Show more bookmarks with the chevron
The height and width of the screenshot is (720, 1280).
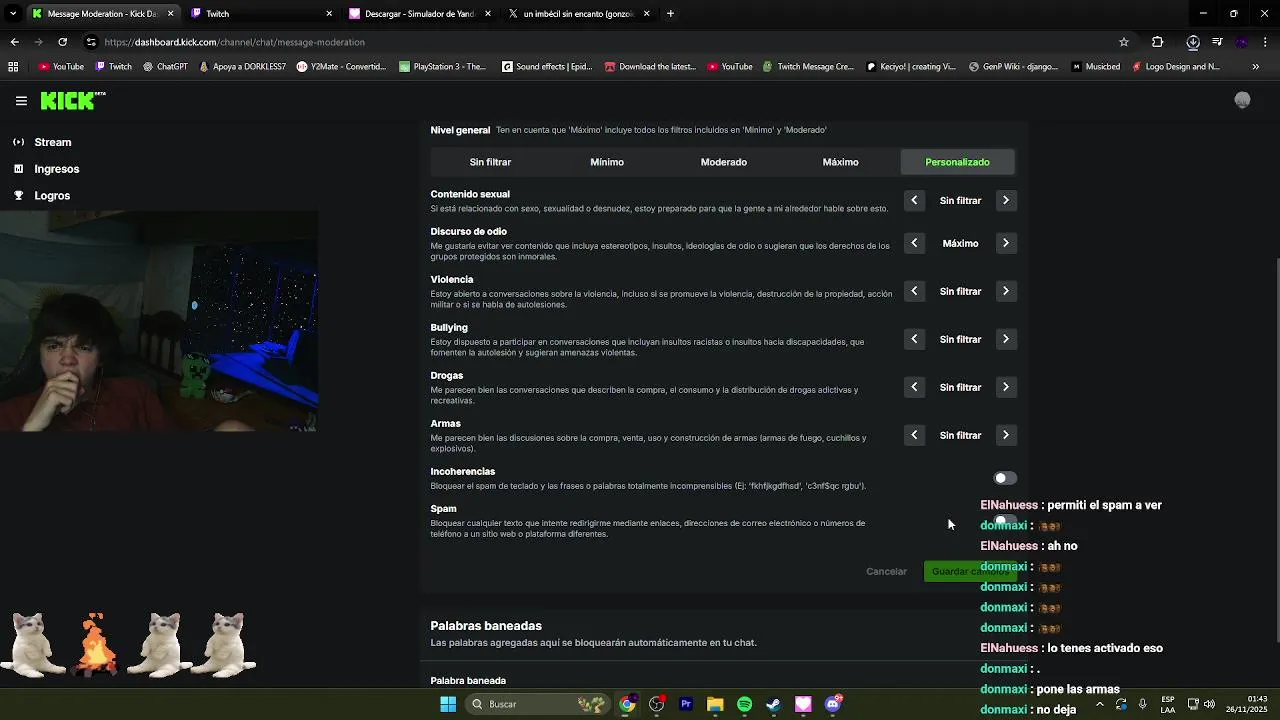tap(1255, 67)
